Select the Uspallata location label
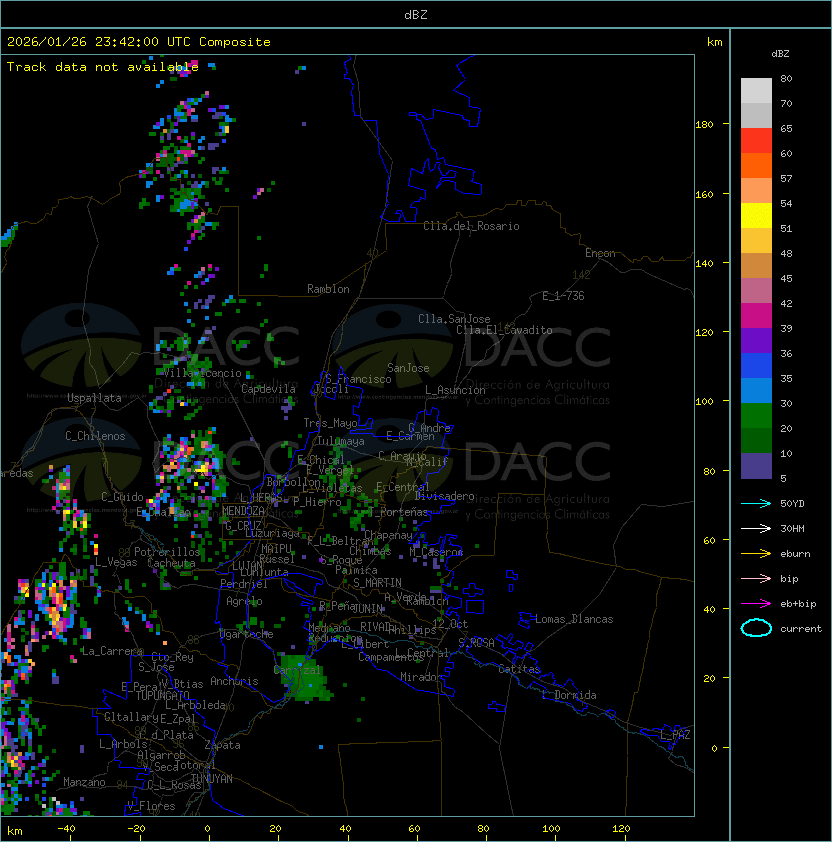The image size is (832, 842). [94, 398]
